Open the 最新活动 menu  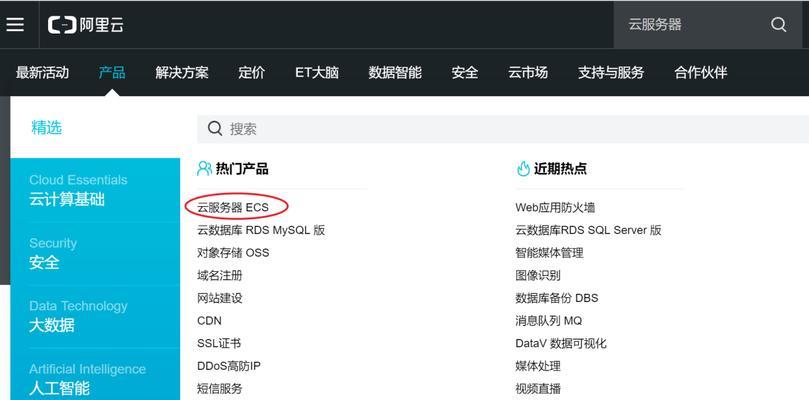coord(42,73)
